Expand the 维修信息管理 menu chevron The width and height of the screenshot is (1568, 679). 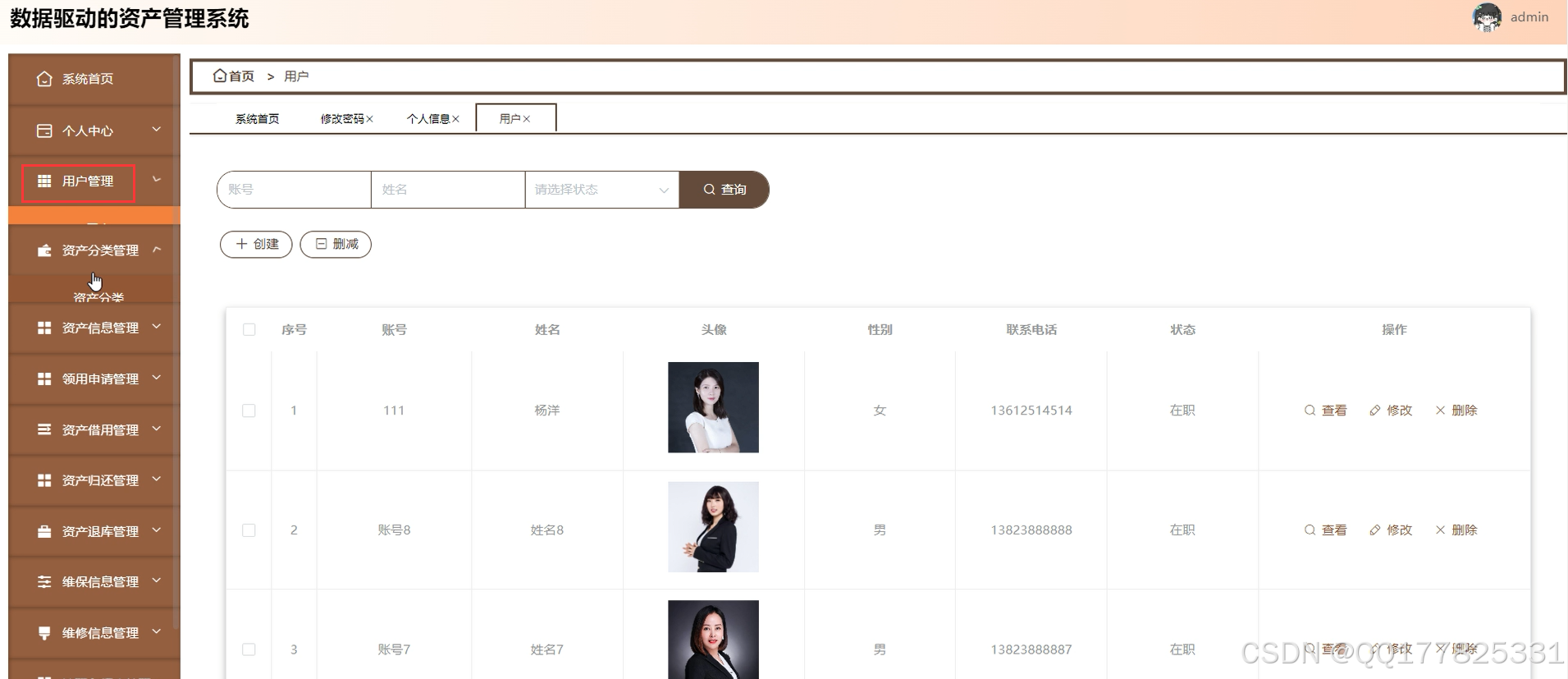(x=157, y=631)
